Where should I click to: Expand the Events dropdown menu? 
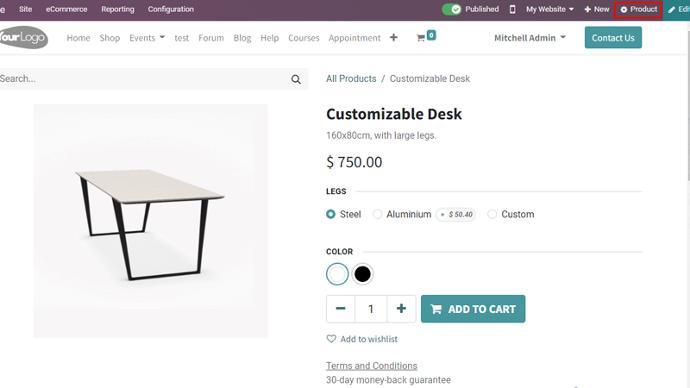[147, 38]
